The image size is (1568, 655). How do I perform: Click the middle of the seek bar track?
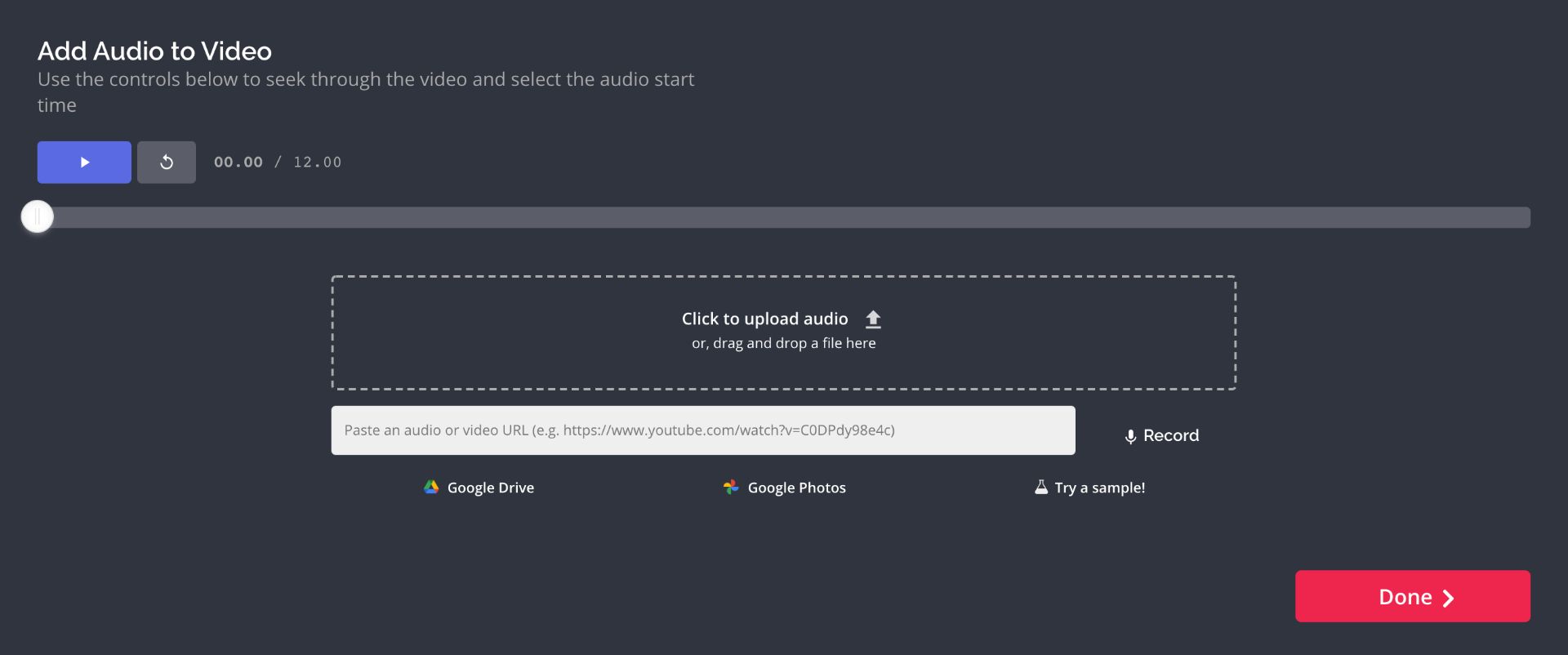pyautogui.click(x=784, y=217)
